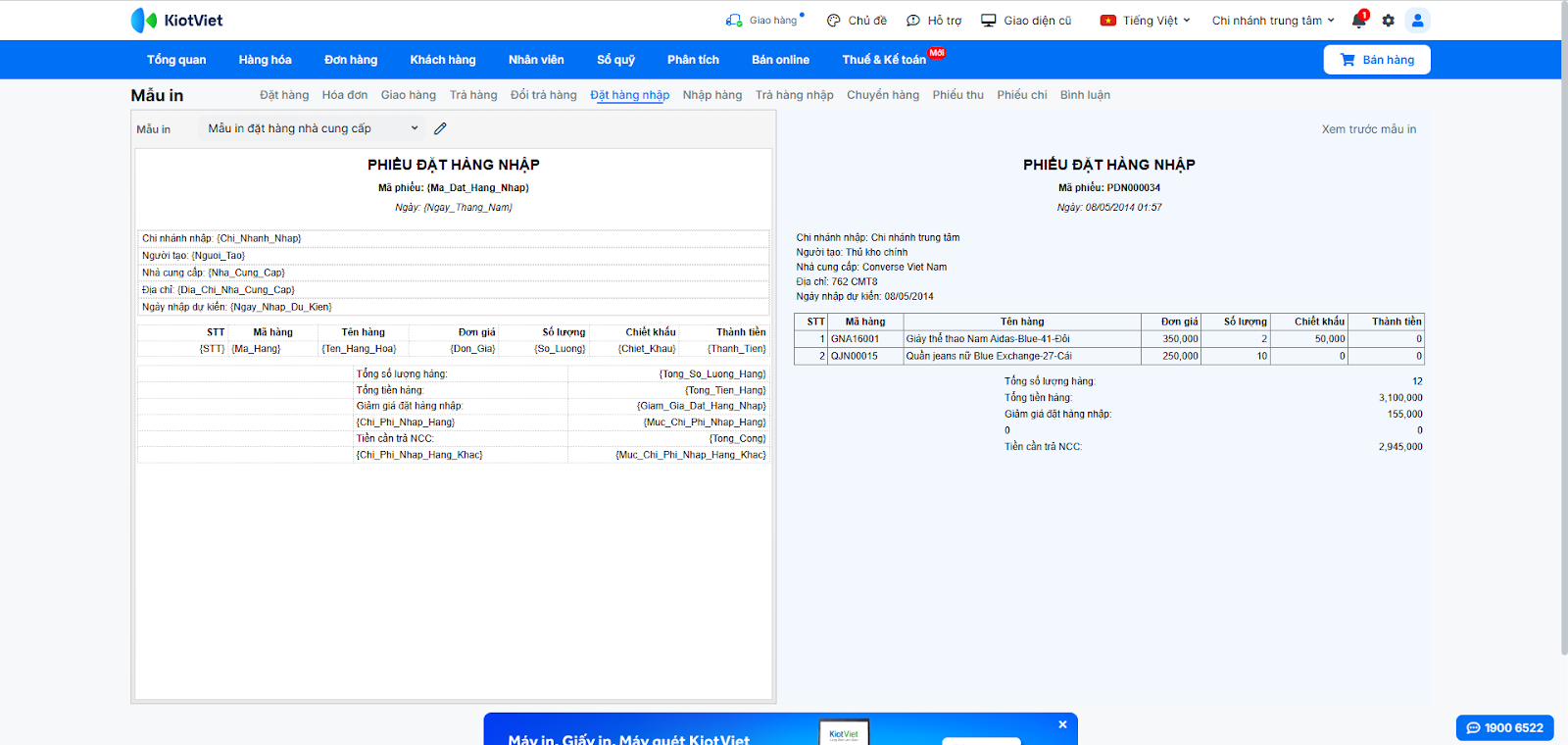Click the {Ngay_Nhap_Du_Kien} template field

point(280,307)
